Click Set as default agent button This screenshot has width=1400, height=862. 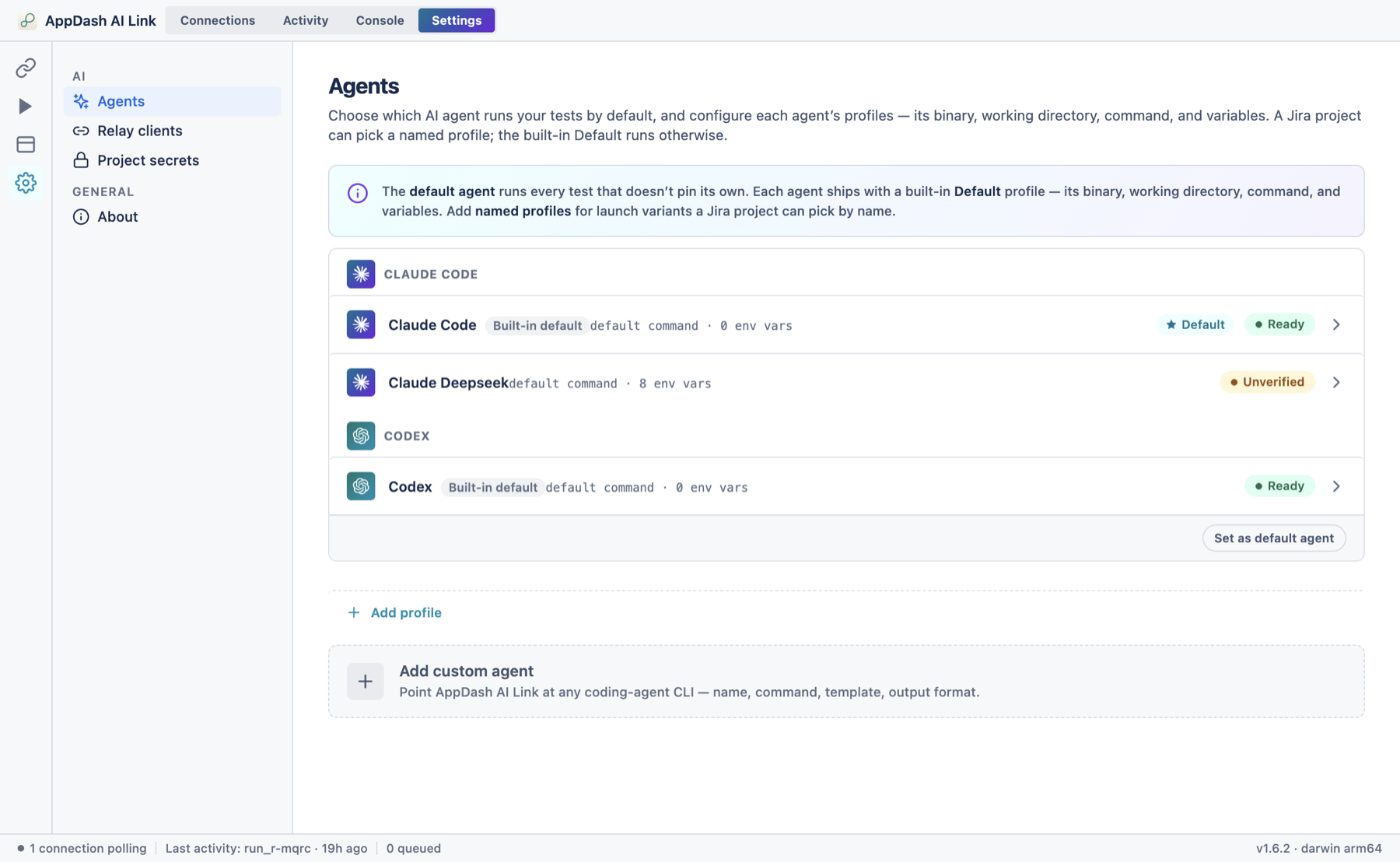pyautogui.click(x=1274, y=538)
